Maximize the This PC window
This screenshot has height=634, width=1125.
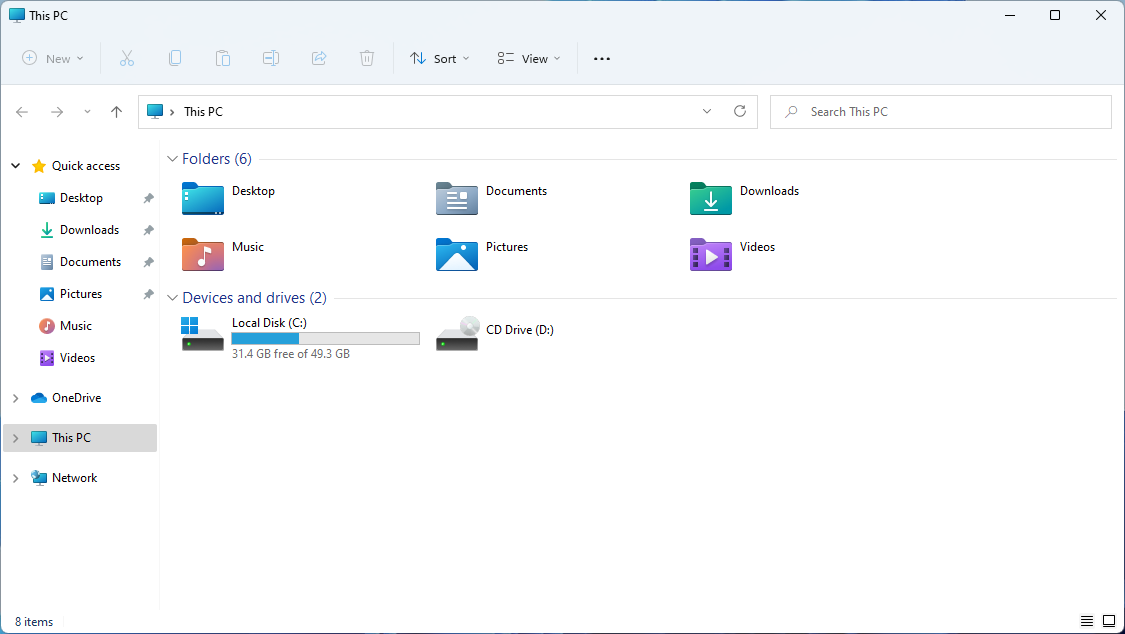pos(1055,15)
